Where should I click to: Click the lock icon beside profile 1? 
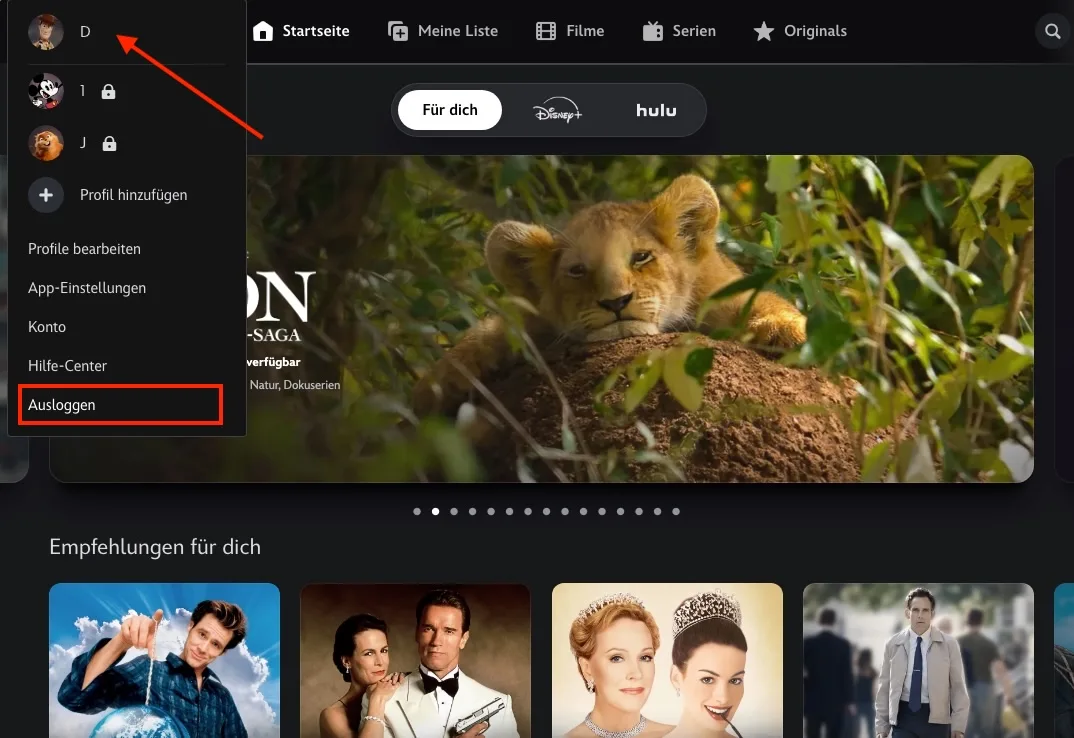[108, 91]
